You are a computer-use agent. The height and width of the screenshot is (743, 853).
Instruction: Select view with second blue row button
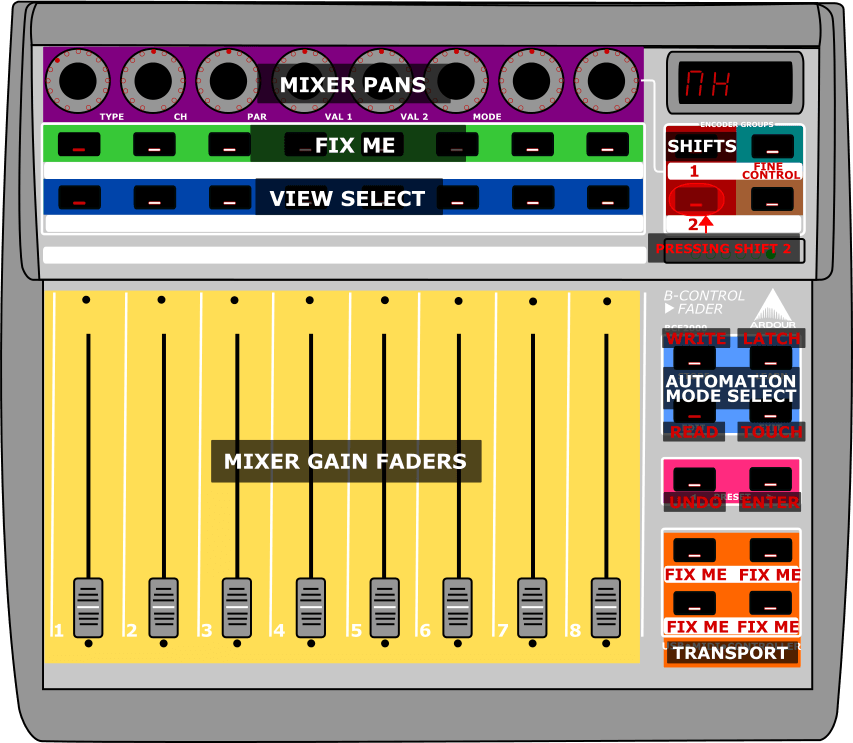pyautogui.click(x=154, y=197)
